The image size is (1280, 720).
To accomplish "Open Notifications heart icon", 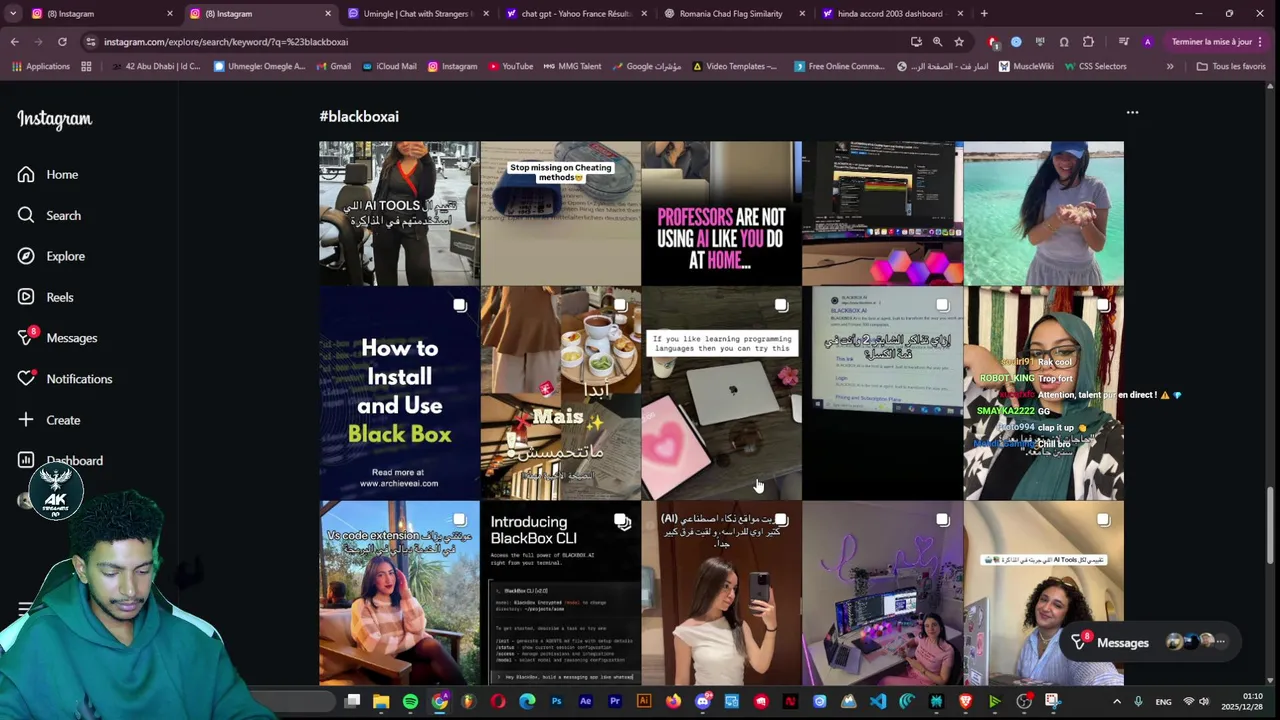I will 26,379.
